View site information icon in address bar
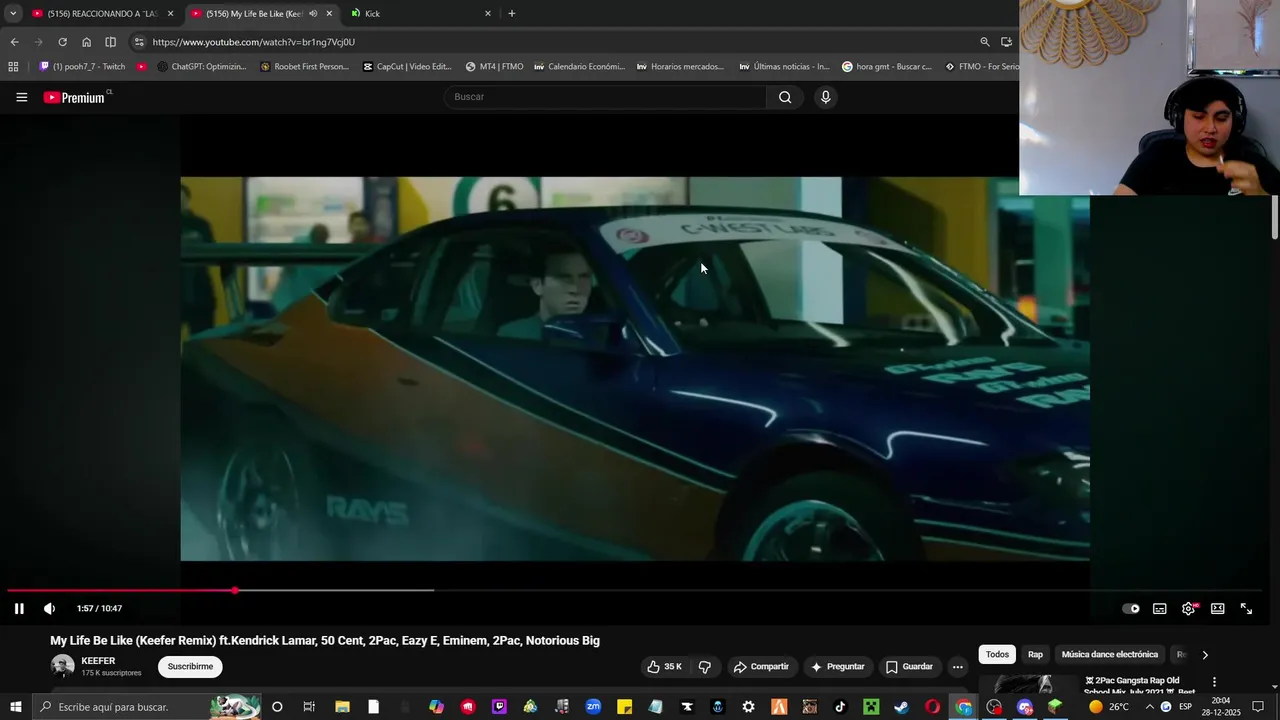1280x720 pixels. click(x=139, y=42)
